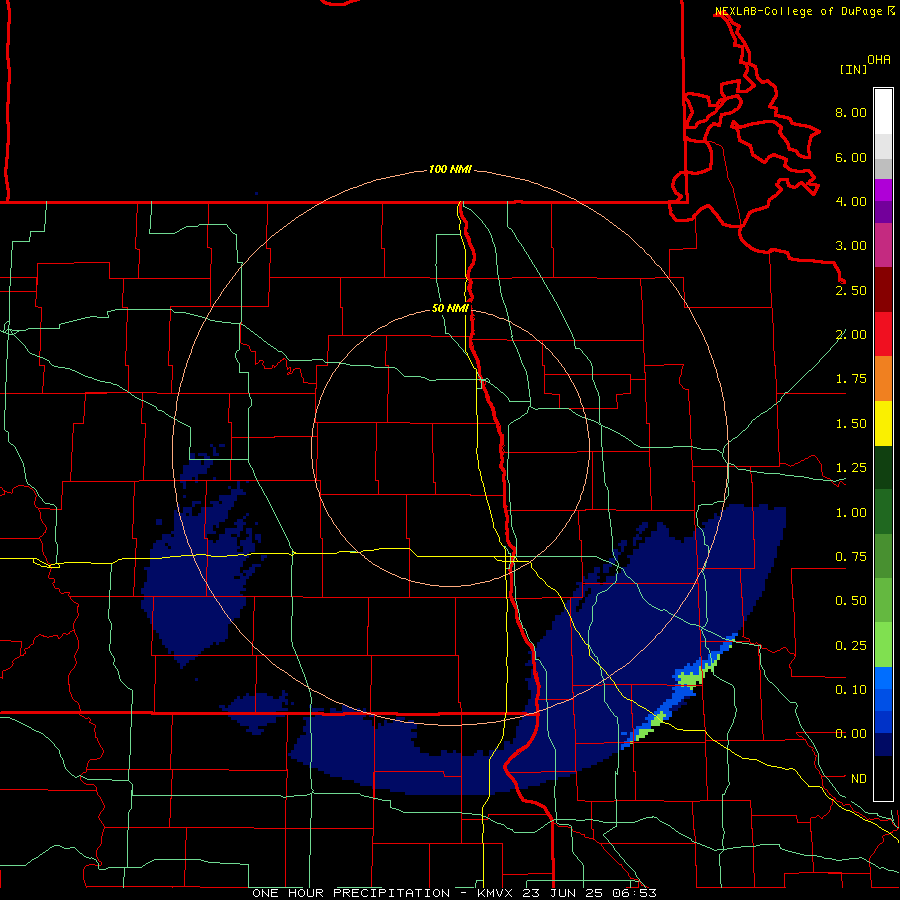Image resolution: width=900 pixels, height=900 pixels.
Task: Pick the white swatch atop the color scale
Action: pyautogui.click(x=883, y=112)
